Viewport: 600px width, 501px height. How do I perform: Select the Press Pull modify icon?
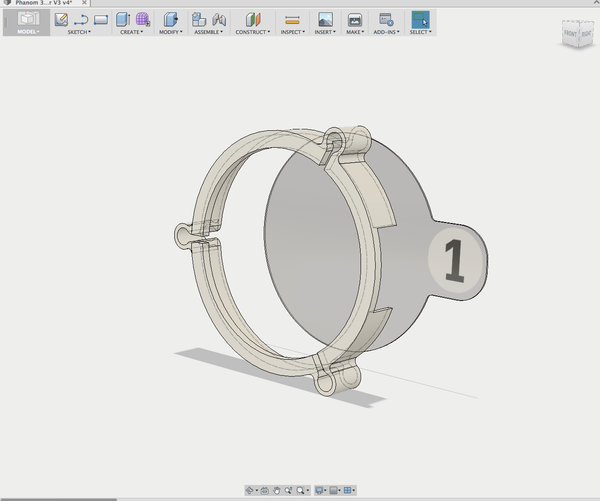point(170,19)
